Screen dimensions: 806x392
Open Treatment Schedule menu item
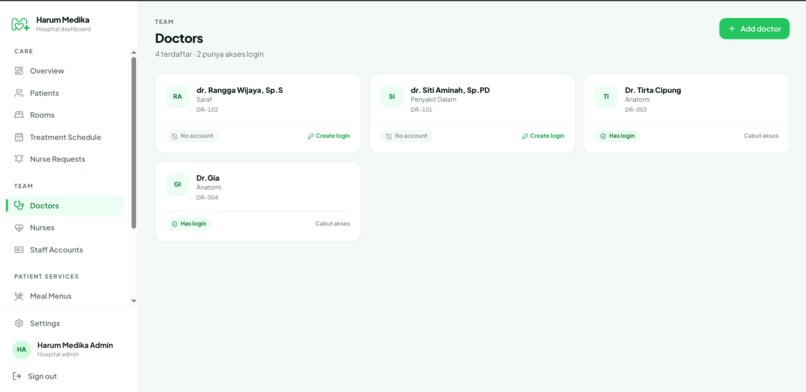(x=65, y=137)
